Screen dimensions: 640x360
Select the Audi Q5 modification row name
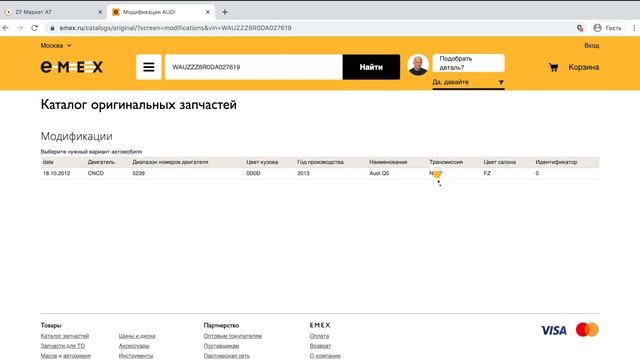pyautogui.click(x=379, y=173)
